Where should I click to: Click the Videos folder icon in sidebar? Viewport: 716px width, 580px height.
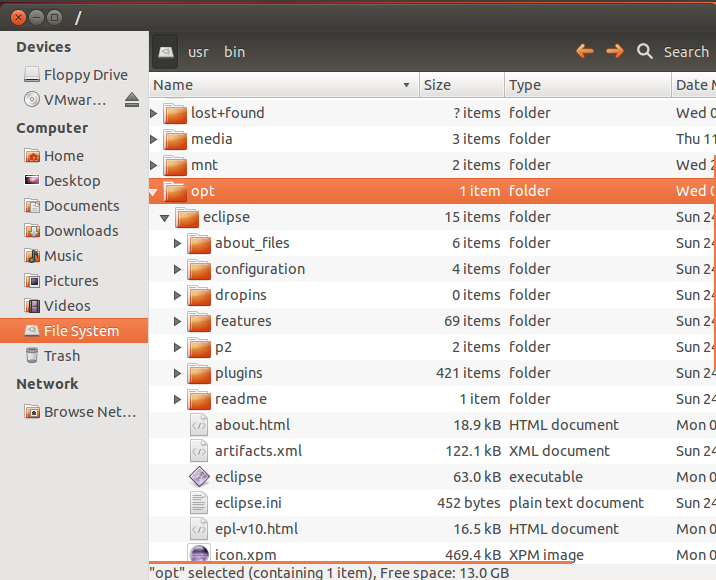point(32,306)
